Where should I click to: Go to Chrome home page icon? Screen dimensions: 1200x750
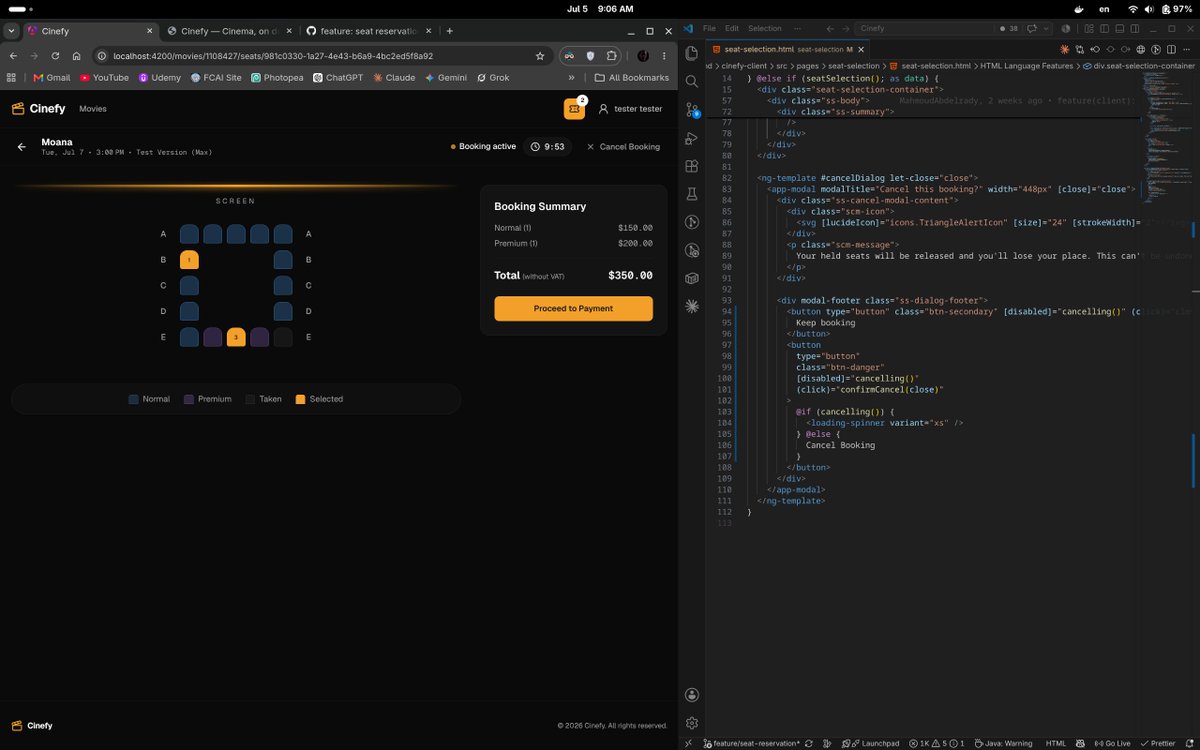[76, 56]
